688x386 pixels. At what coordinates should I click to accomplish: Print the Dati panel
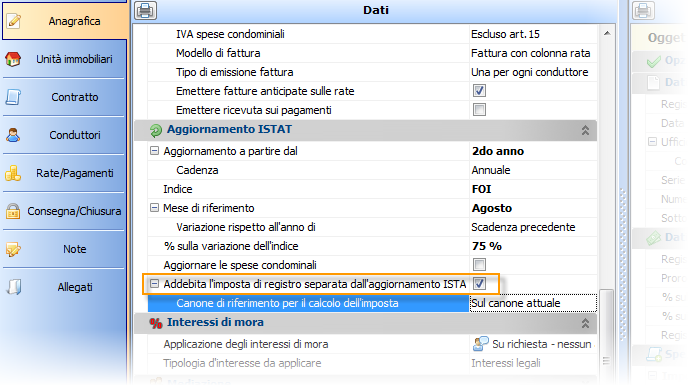click(x=145, y=10)
